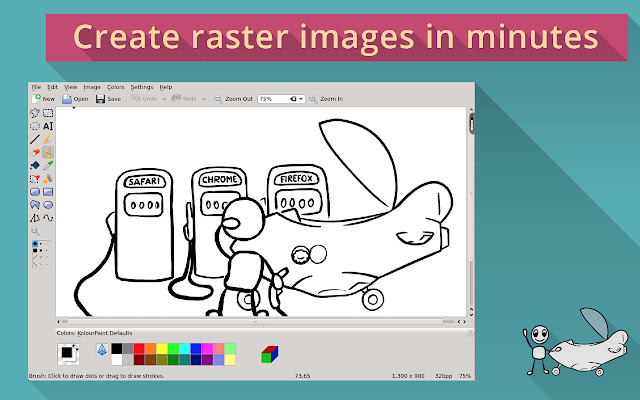The width and height of the screenshot is (640, 400).
Task: Select the Text tool
Action: coord(48,126)
